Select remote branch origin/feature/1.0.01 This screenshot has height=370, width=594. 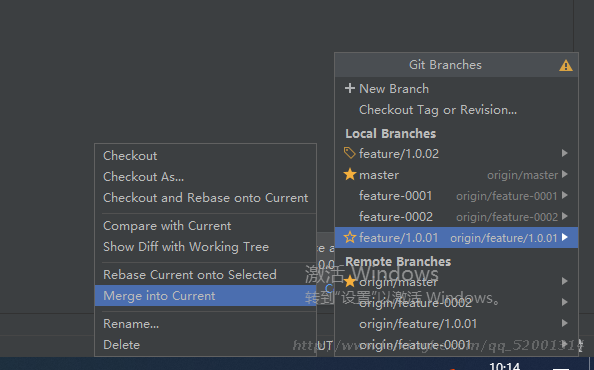coord(456,324)
